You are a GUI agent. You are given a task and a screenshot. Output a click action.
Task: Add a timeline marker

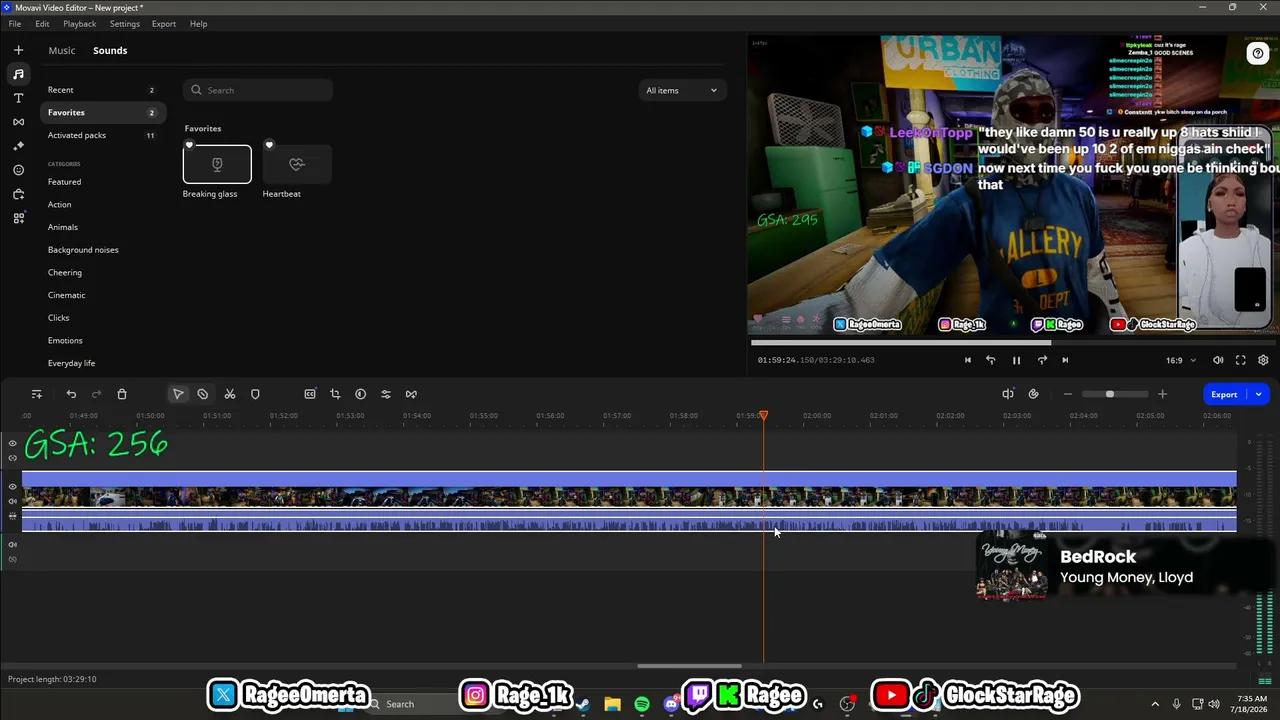pos(255,394)
